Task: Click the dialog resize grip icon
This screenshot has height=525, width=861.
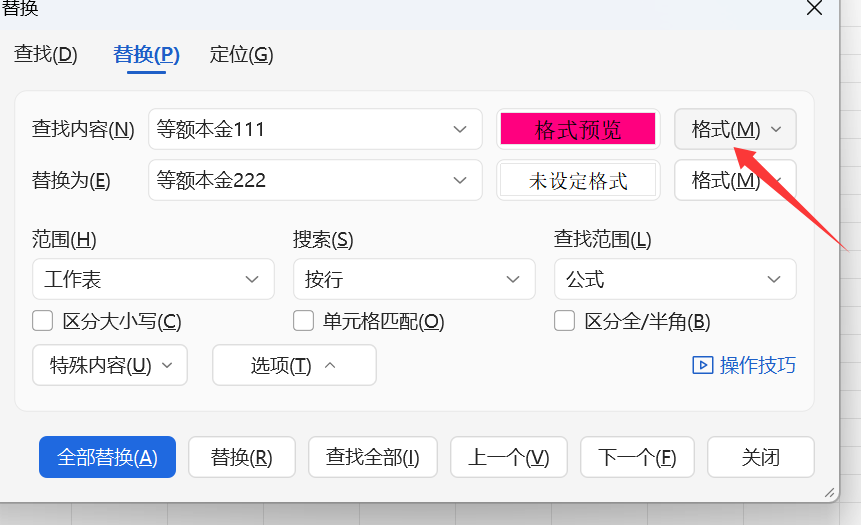Action: click(x=830, y=493)
